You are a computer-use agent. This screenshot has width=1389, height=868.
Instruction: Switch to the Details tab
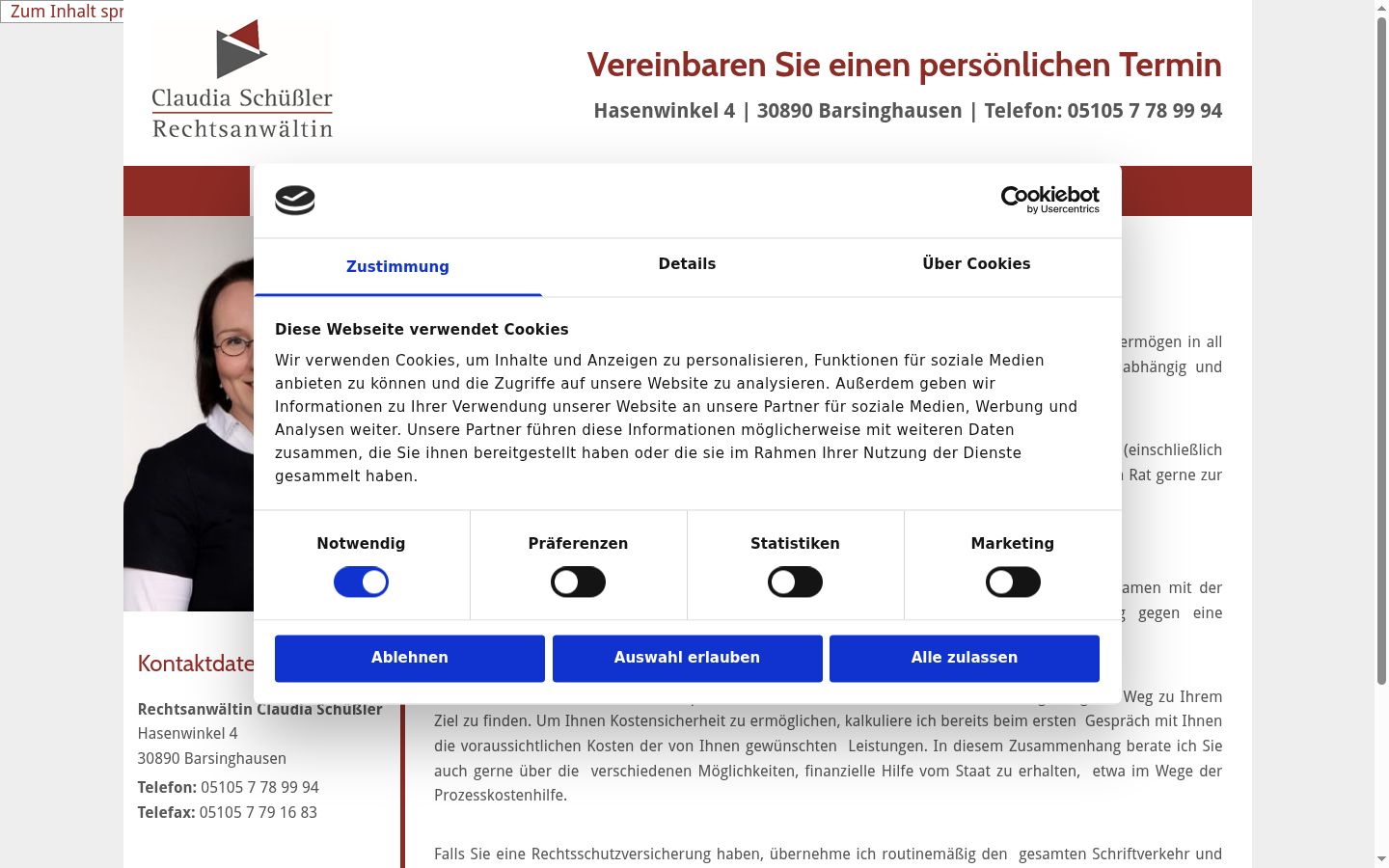tap(687, 264)
